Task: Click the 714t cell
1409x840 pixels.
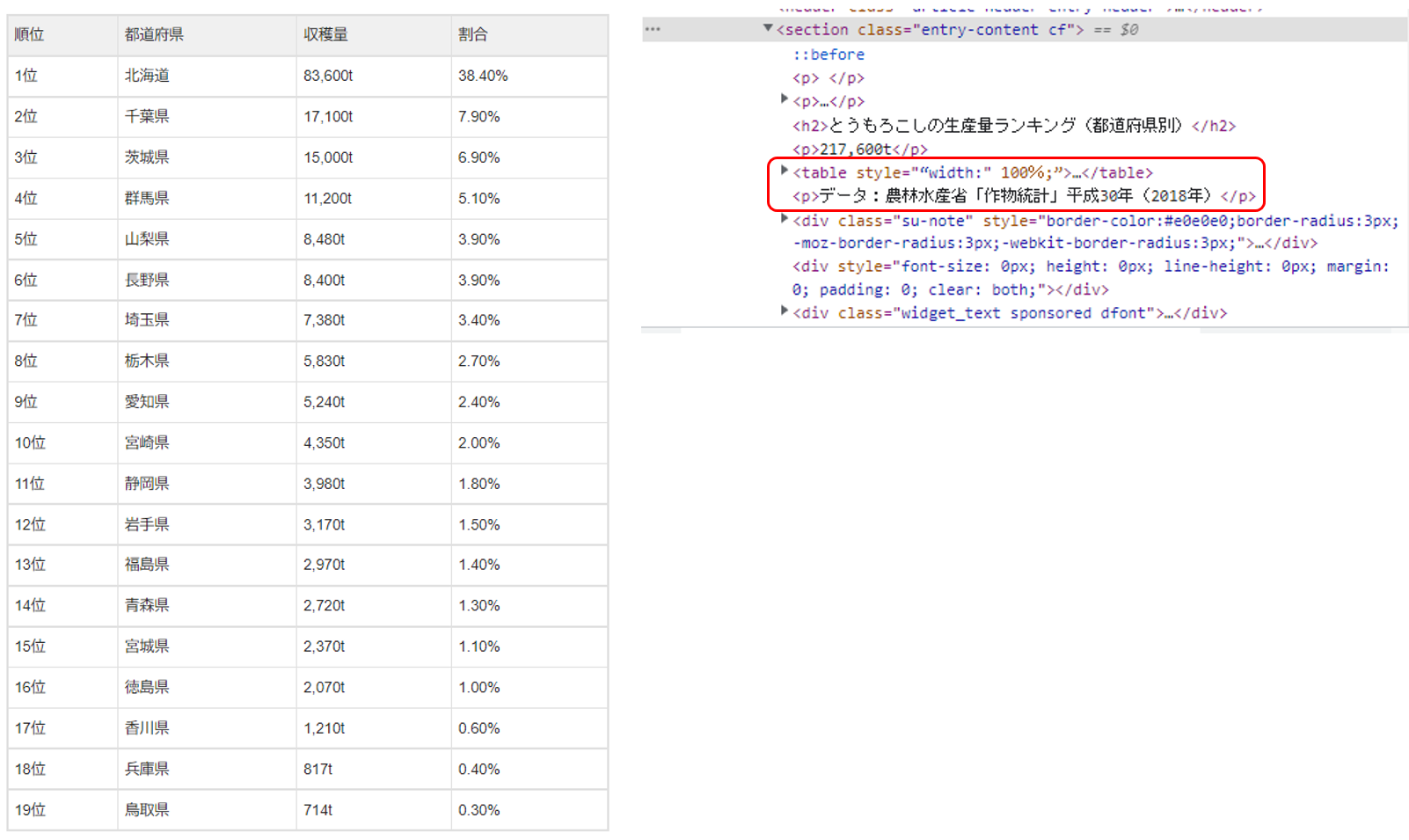Action: click(374, 810)
